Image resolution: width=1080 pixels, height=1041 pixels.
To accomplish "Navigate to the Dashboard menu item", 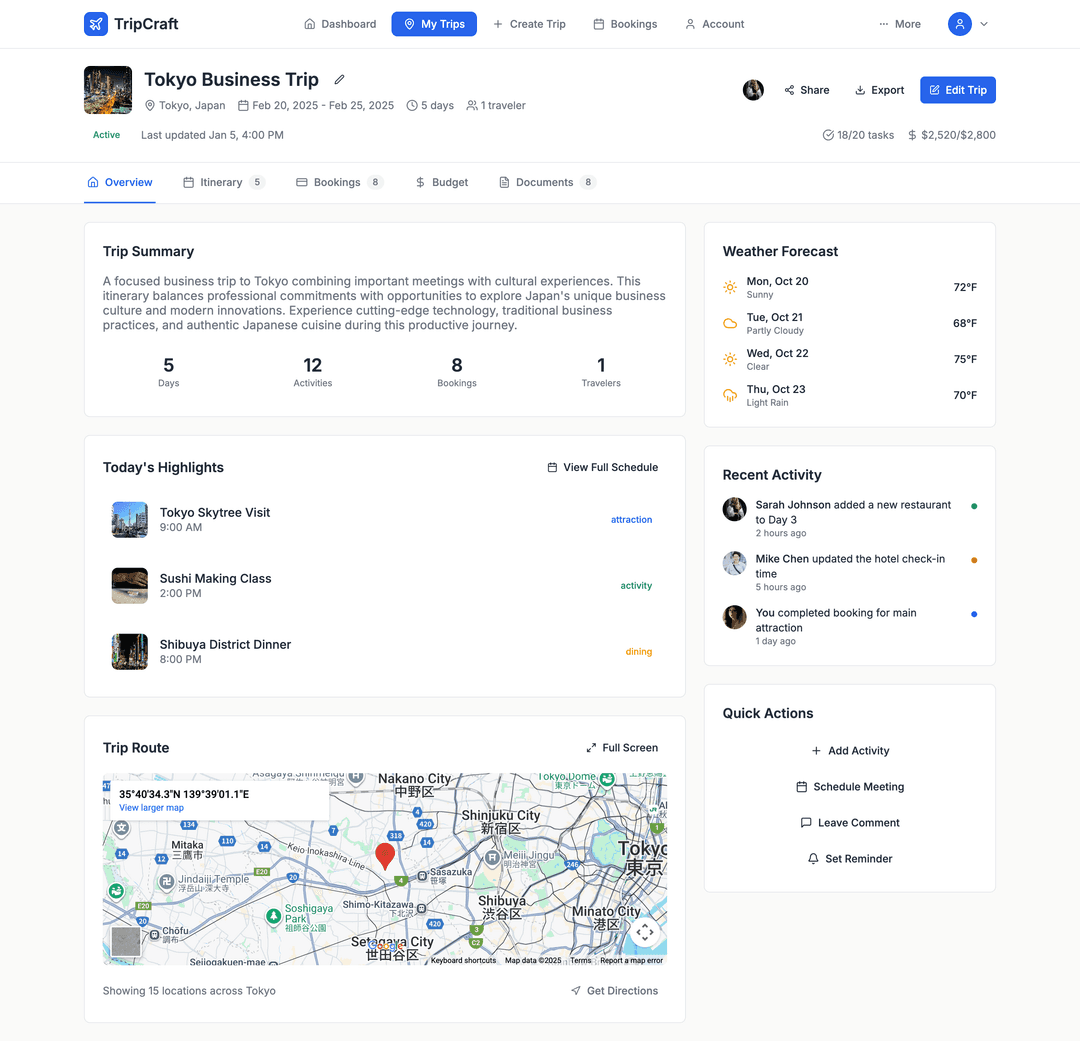I will pos(340,23).
